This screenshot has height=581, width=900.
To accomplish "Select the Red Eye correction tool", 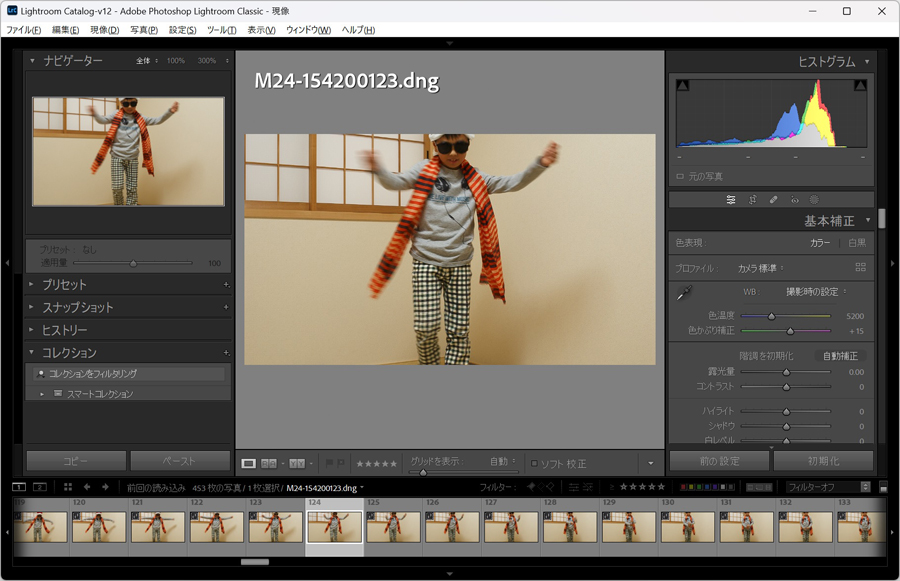I will click(x=794, y=200).
